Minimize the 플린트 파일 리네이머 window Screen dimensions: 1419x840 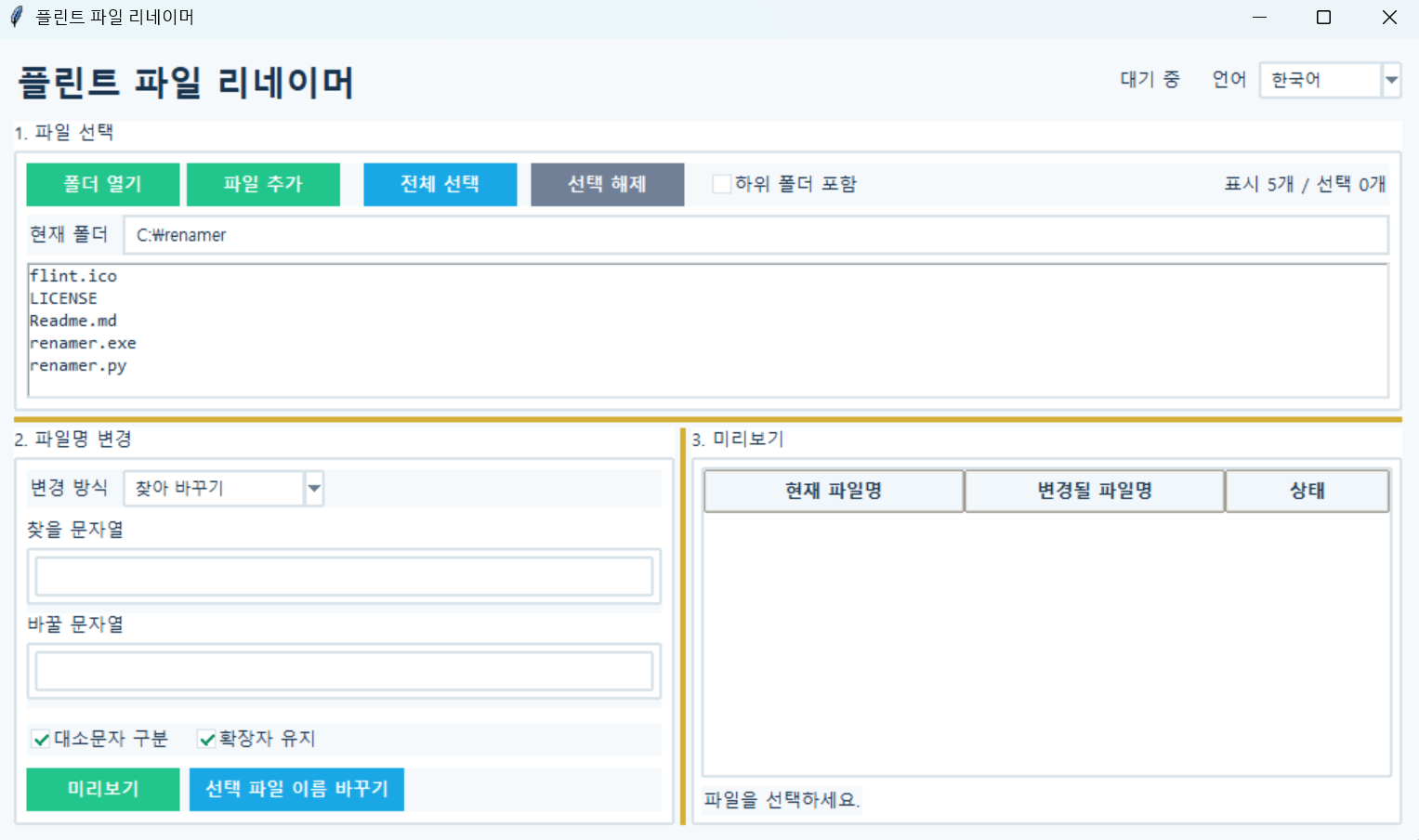(x=1260, y=18)
